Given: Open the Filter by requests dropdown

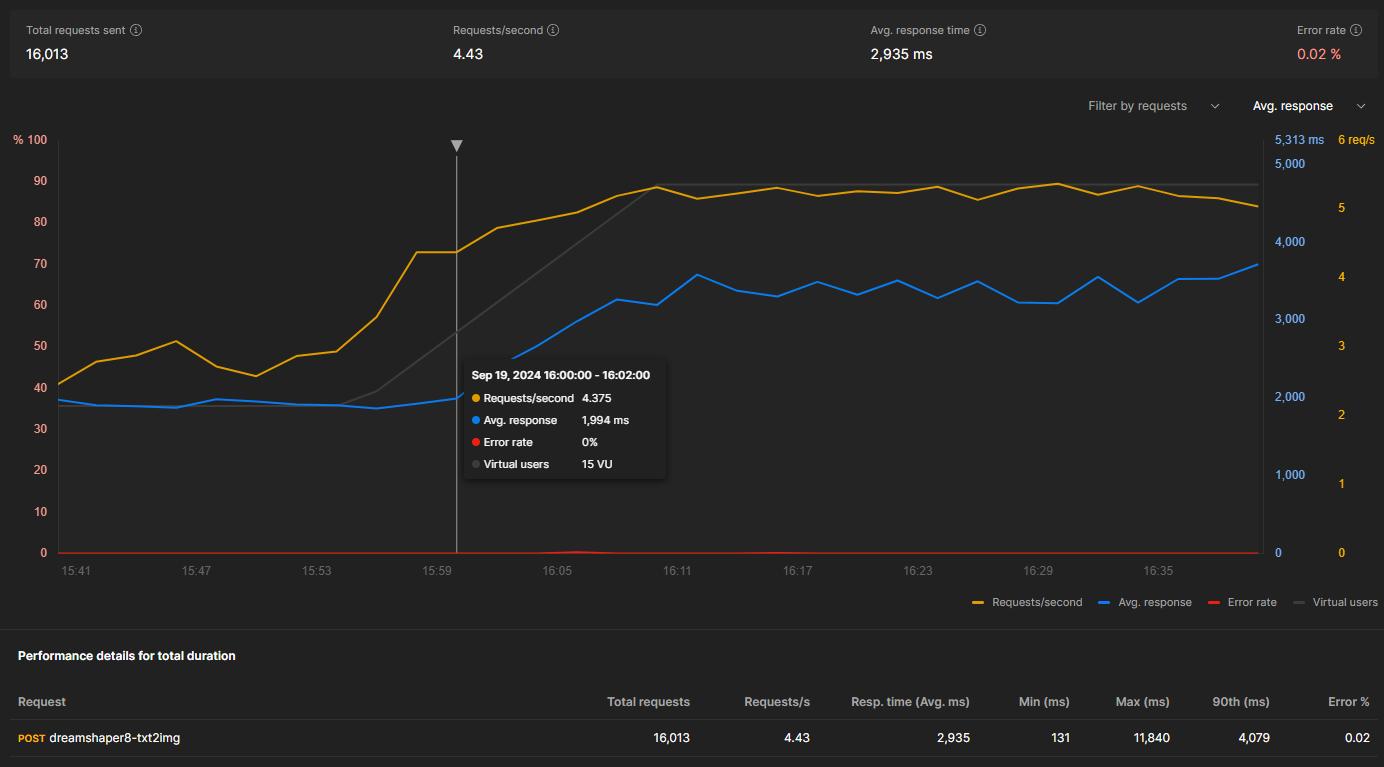Looking at the screenshot, I should tap(1154, 106).
